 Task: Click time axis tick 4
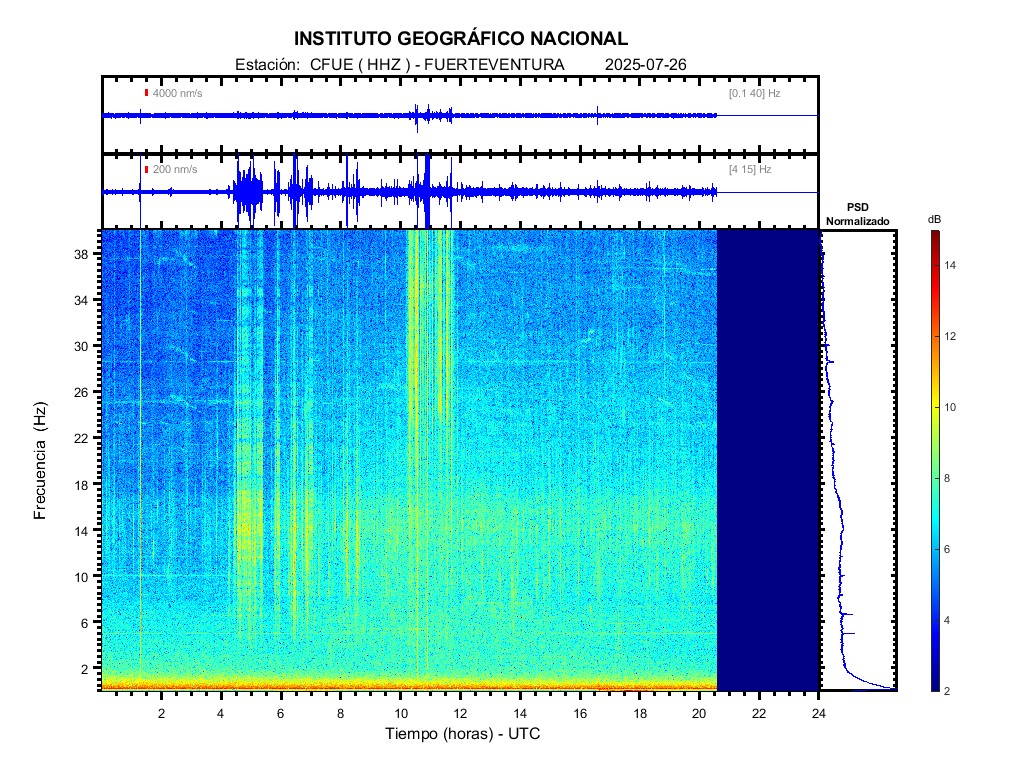tap(221, 713)
